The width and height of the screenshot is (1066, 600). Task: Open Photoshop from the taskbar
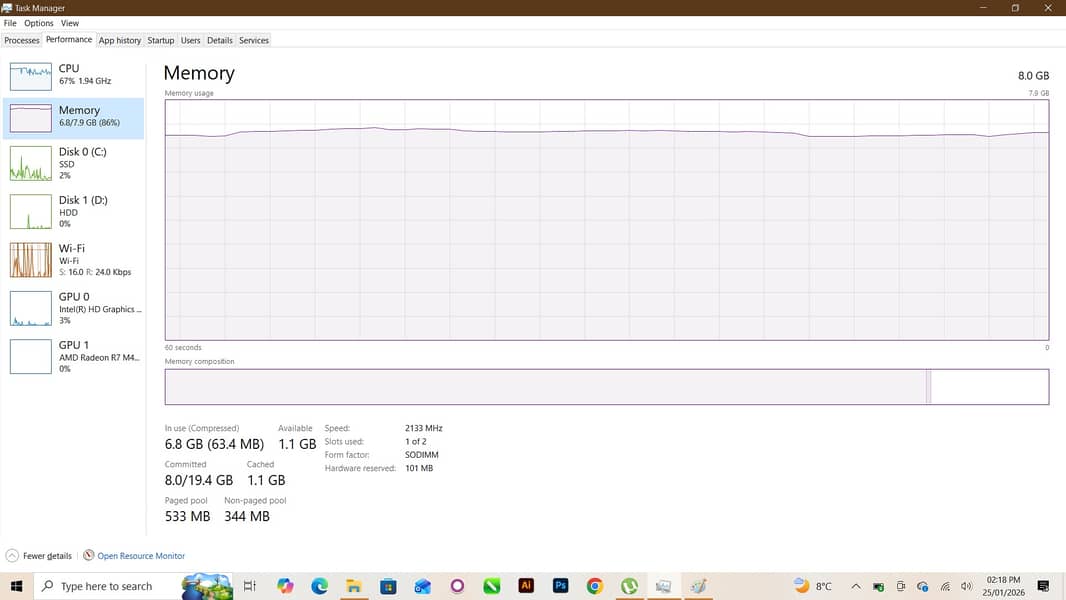pyautogui.click(x=560, y=586)
